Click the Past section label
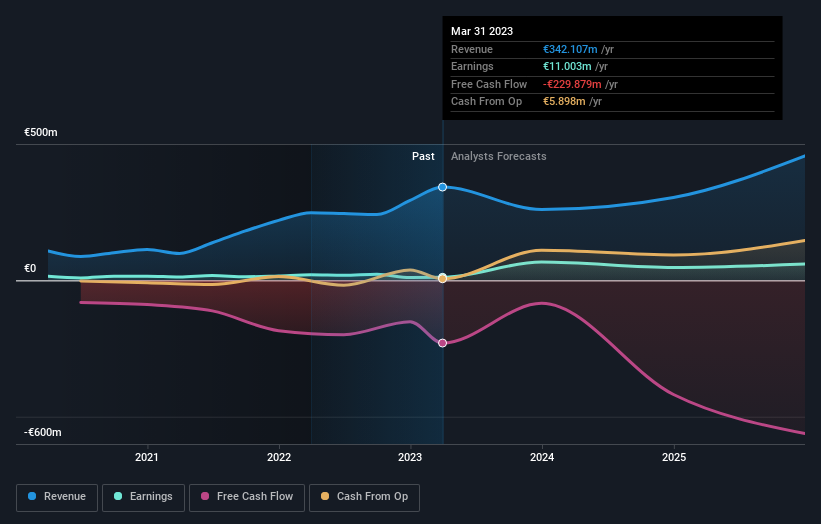This screenshot has width=821, height=524. (423, 157)
